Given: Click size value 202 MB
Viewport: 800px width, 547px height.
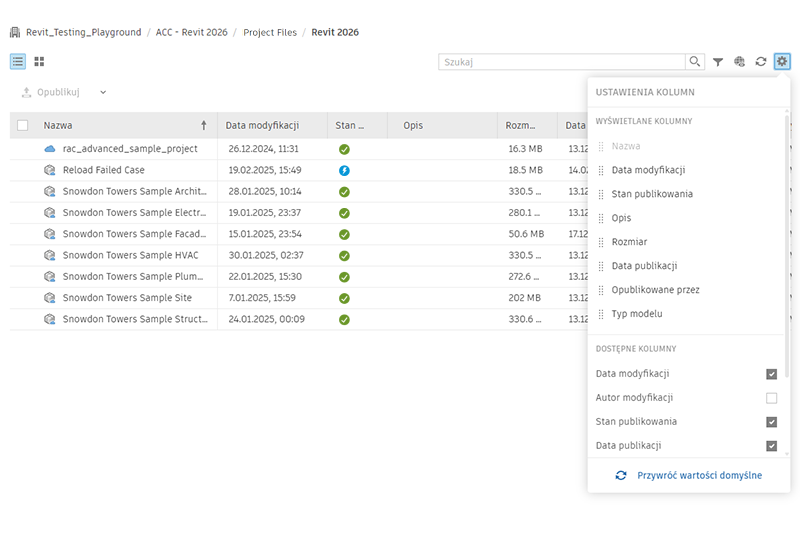Looking at the screenshot, I should (524, 298).
